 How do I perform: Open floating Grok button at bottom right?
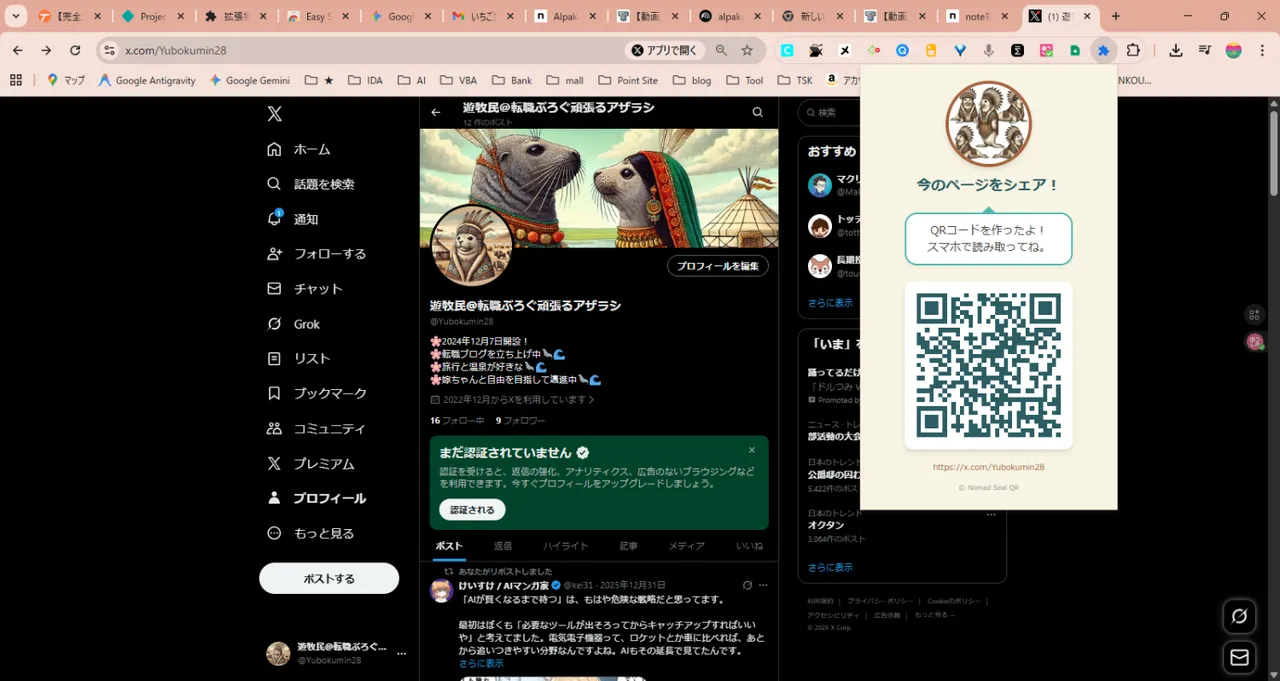1239,616
